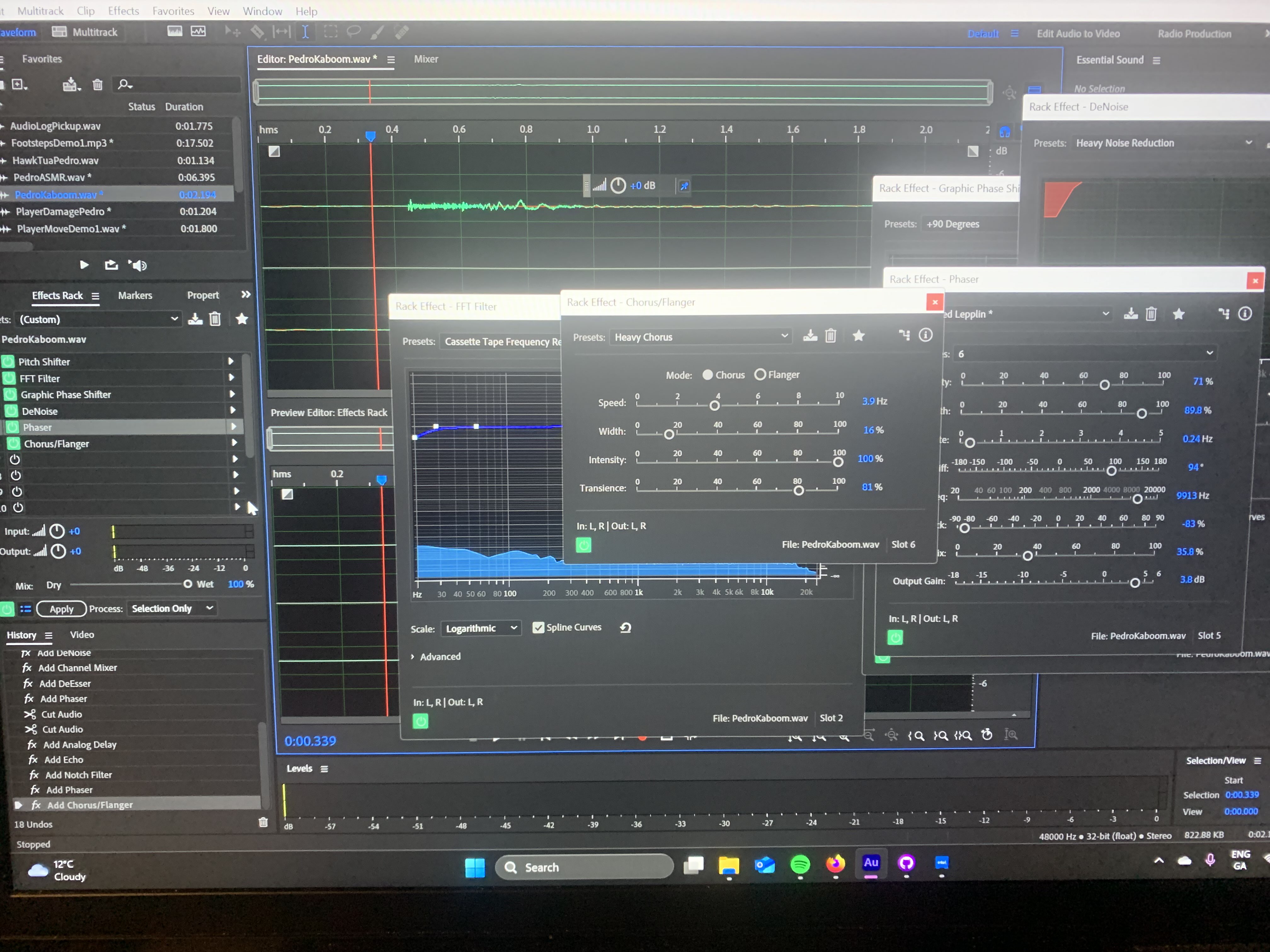Toggle power for Pitch Shifter effect
Viewport: 1270px width, 952px height.
8,361
